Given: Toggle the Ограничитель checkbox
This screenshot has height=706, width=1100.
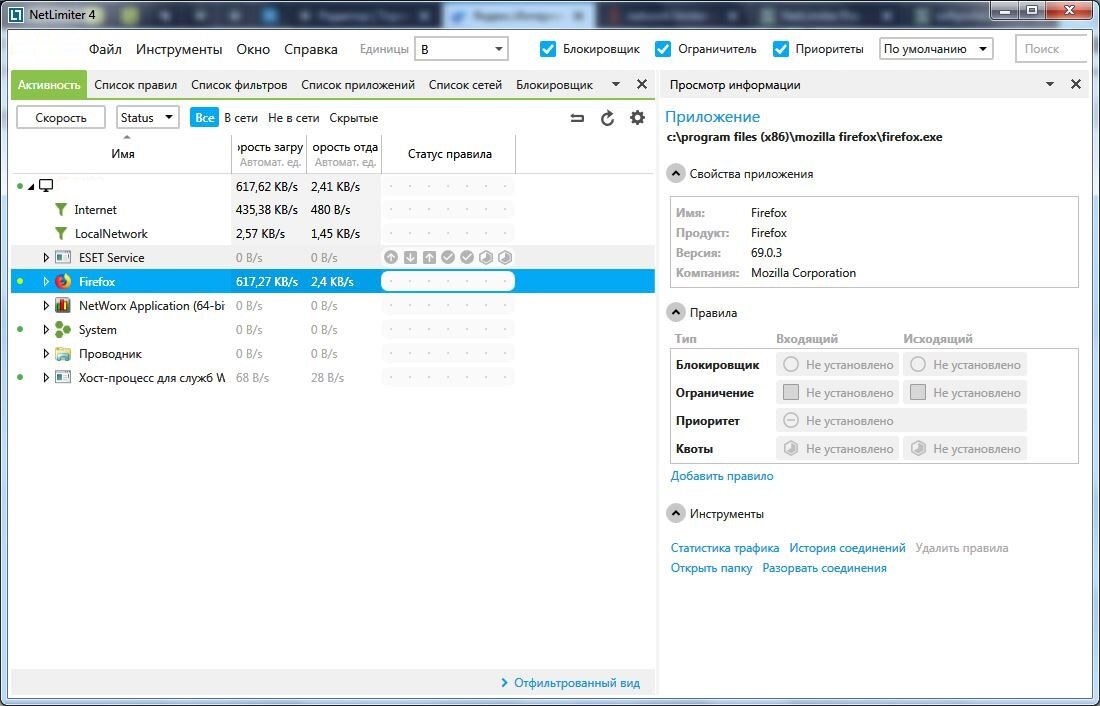Looking at the screenshot, I should (663, 49).
